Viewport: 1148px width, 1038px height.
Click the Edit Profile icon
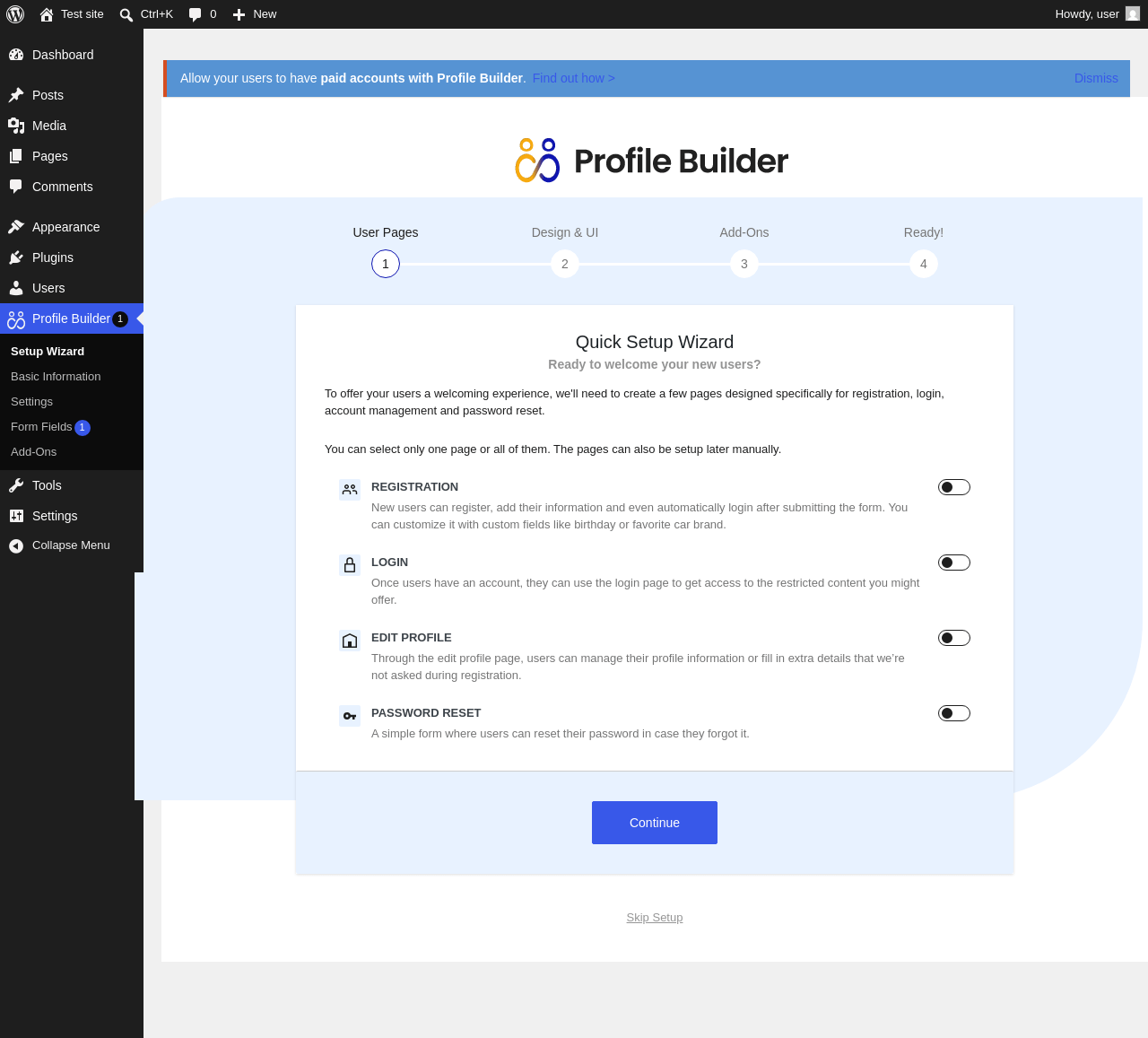pos(350,641)
